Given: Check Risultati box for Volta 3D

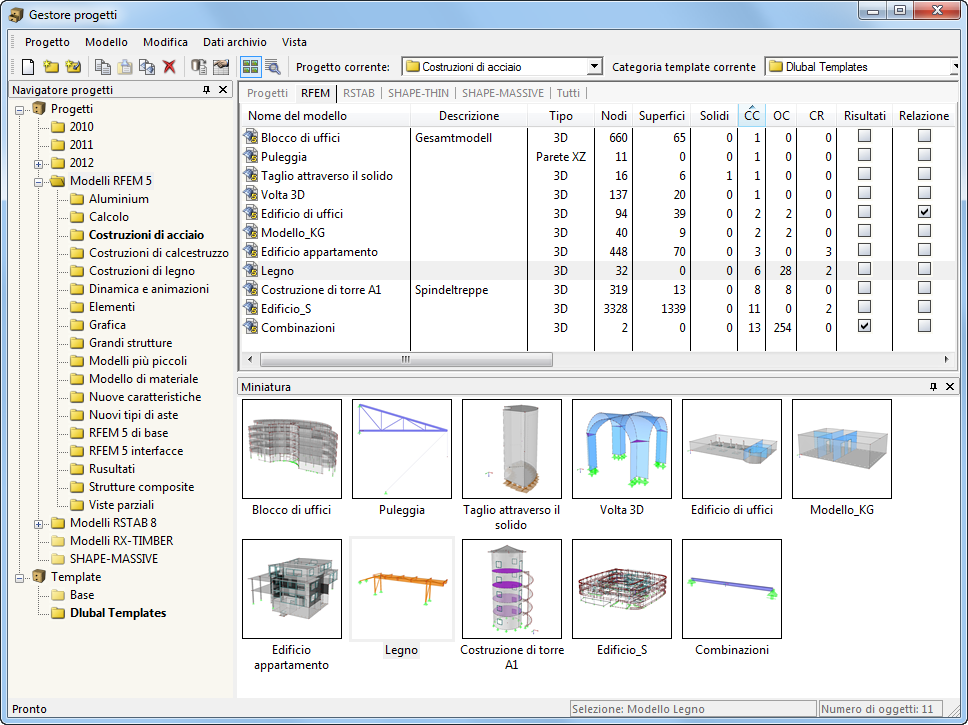Looking at the screenshot, I should pyautogui.click(x=864, y=193).
